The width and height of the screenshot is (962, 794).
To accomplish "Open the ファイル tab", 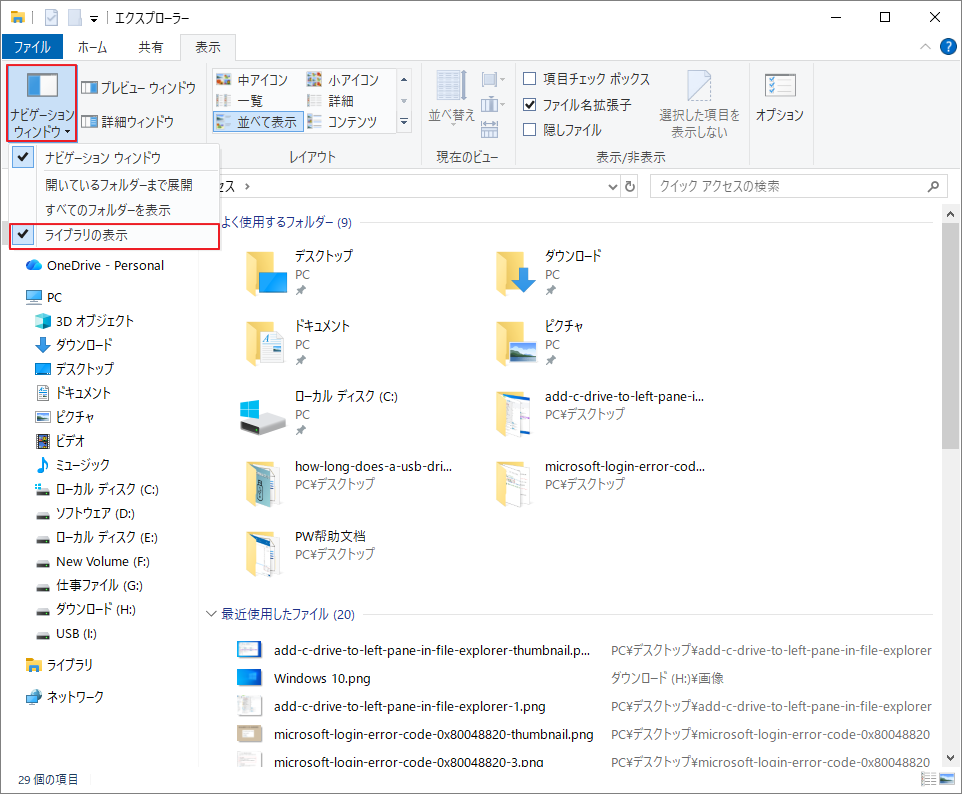I will [32, 47].
